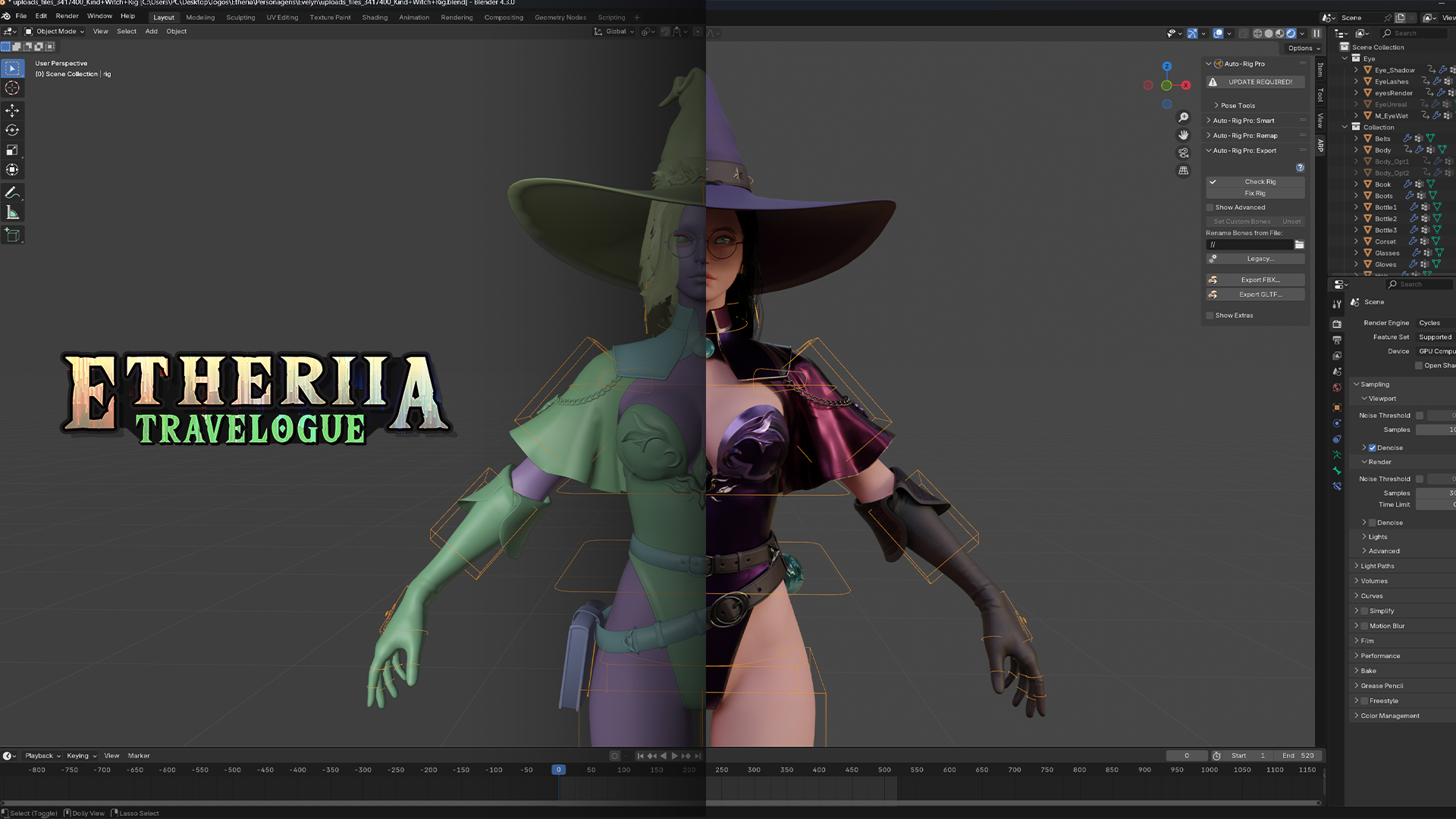
Task: Click the Check Rig button
Action: 1256,182
